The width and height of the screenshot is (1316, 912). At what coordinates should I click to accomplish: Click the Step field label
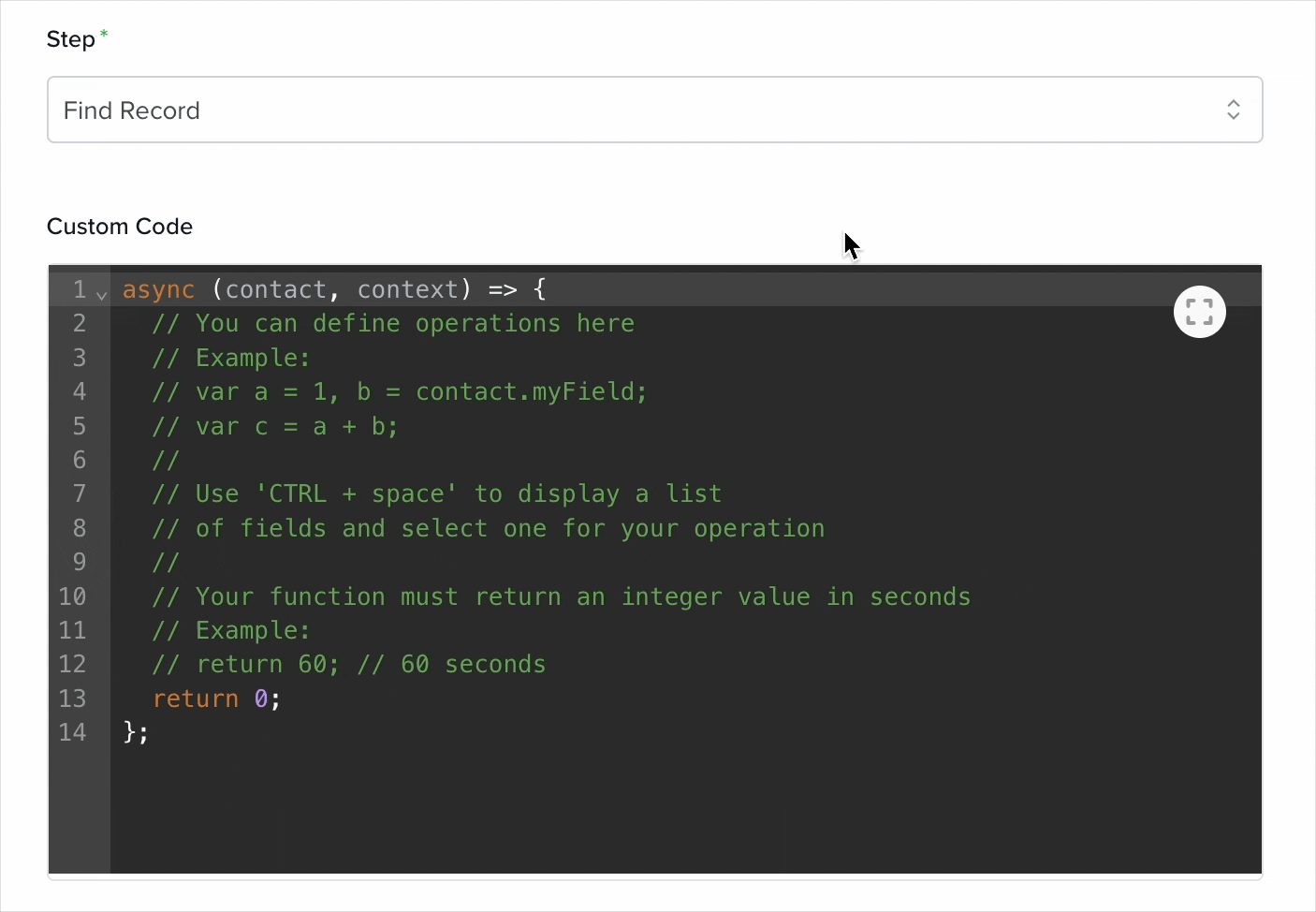[71, 39]
